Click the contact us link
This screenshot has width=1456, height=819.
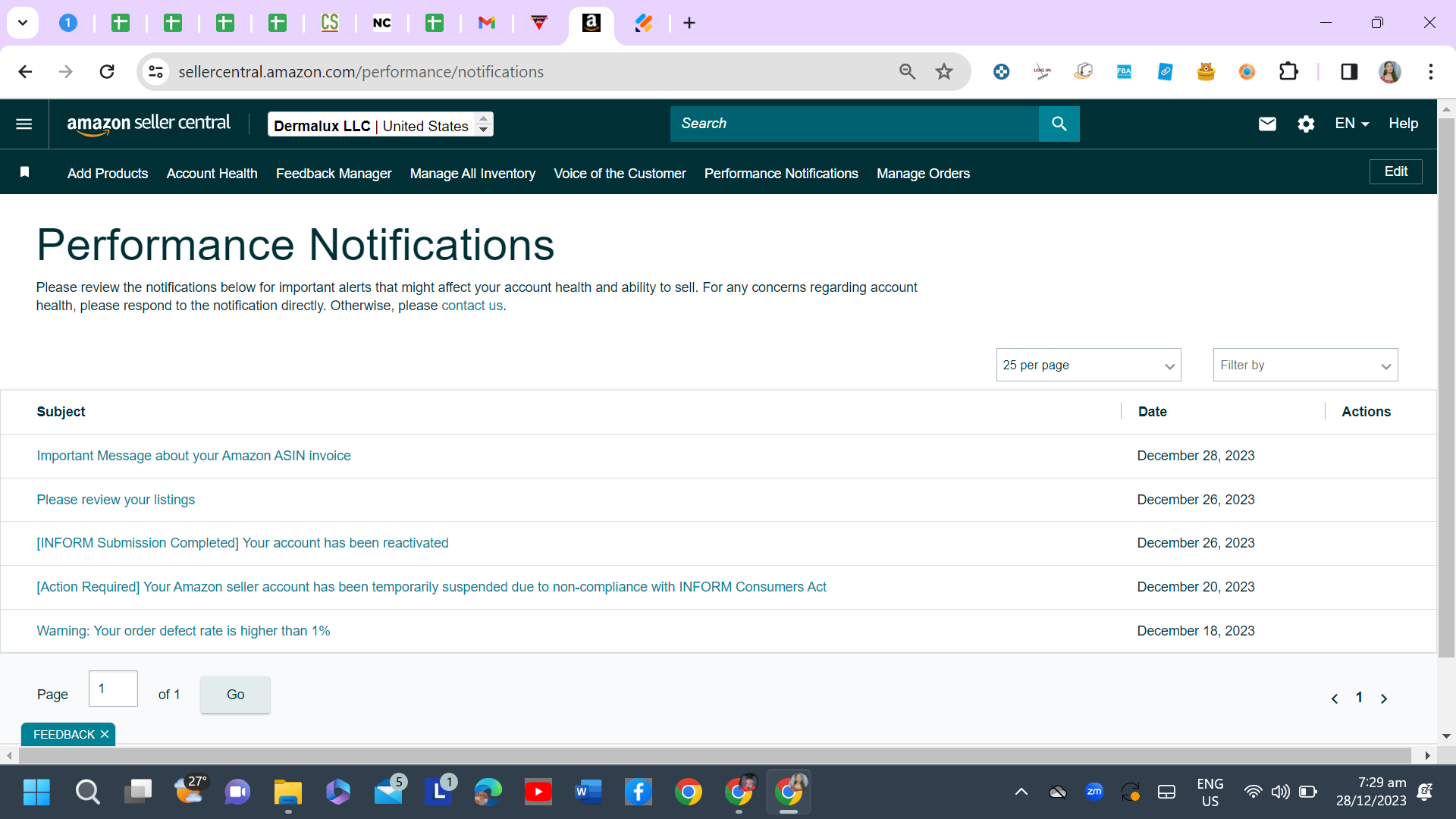472,306
